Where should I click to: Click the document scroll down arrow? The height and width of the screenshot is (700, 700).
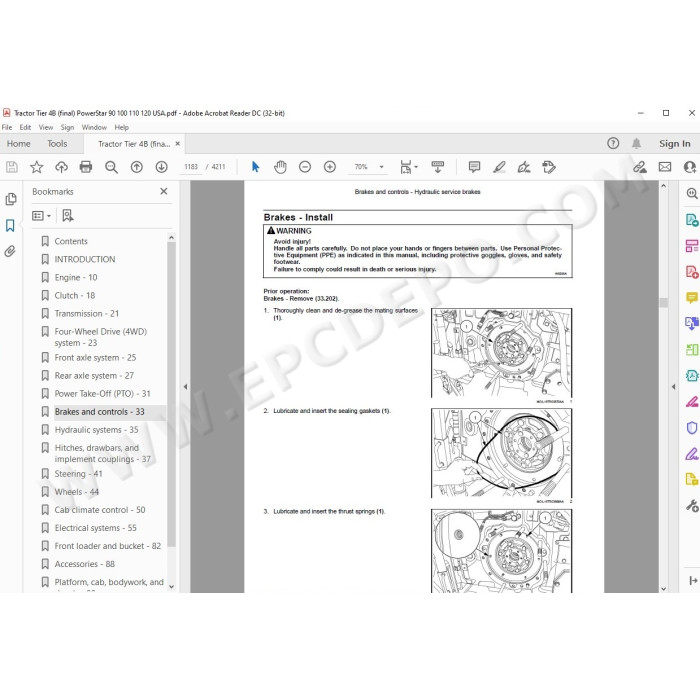(663, 588)
